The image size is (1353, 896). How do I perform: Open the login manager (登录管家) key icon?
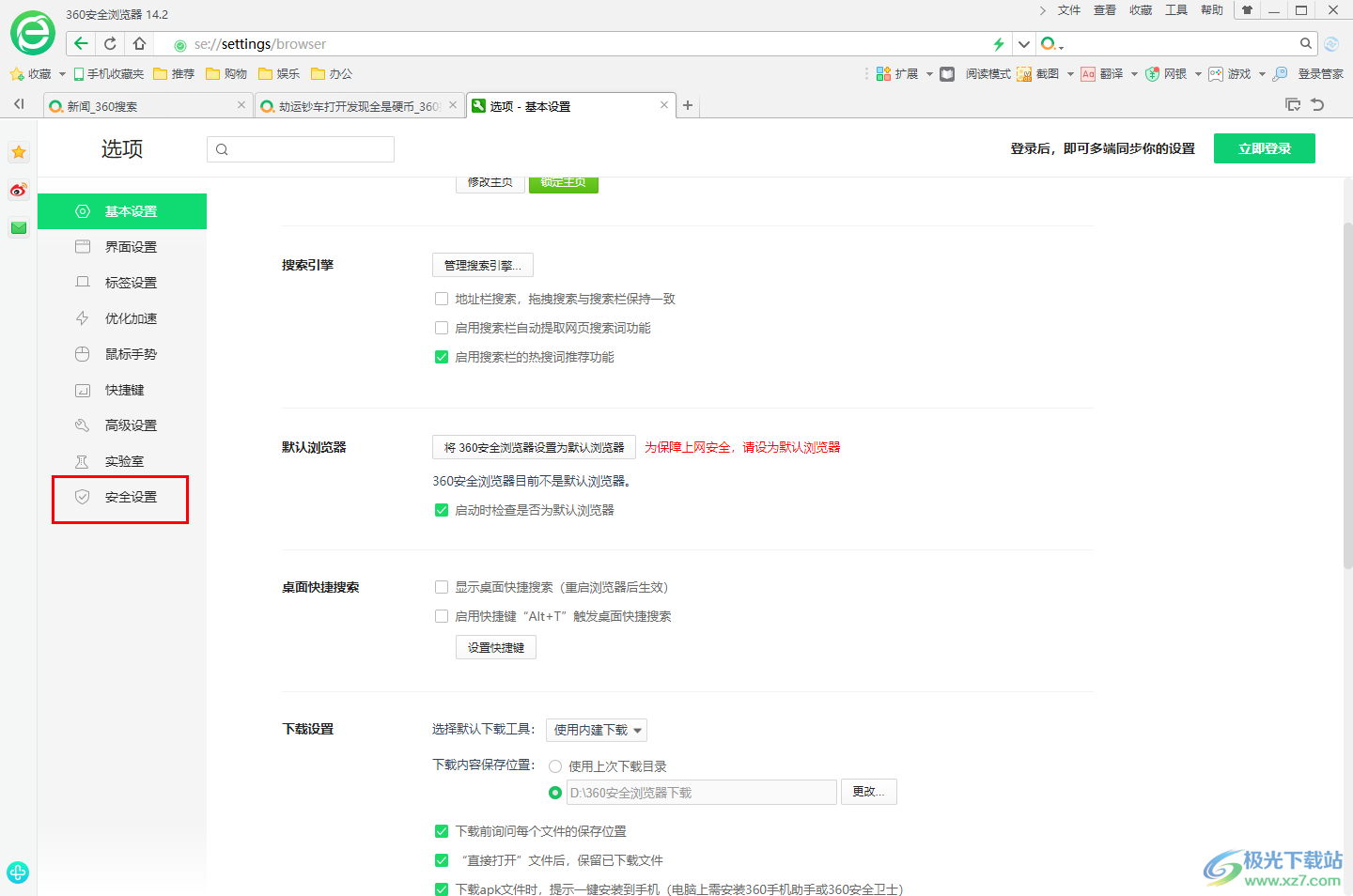click(x=1280, y=73)
